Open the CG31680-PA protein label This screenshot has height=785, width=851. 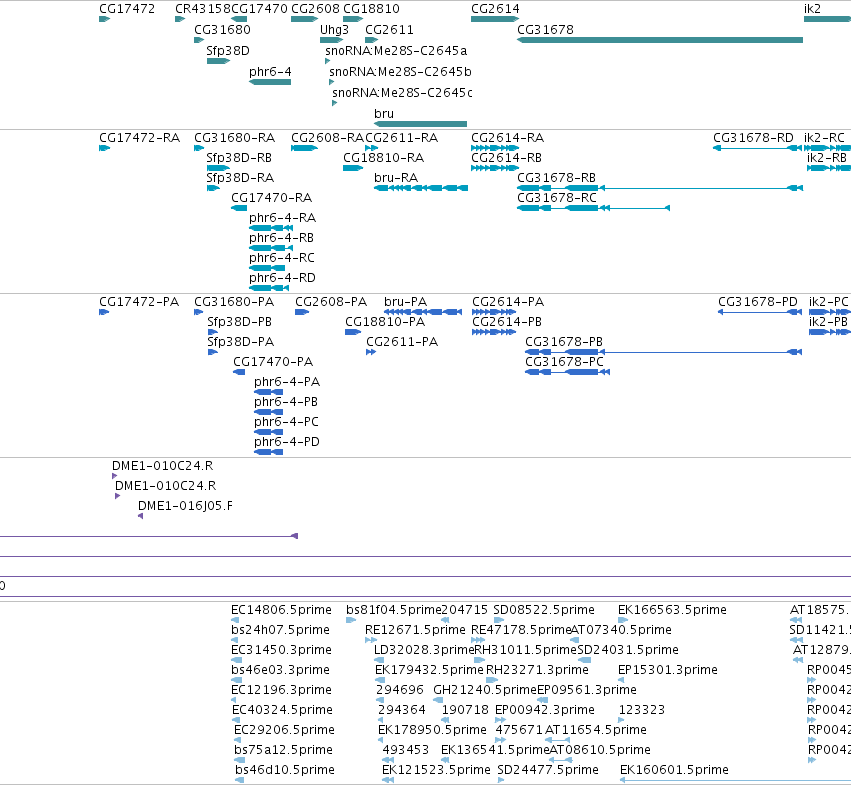click(x=234, y=302)
